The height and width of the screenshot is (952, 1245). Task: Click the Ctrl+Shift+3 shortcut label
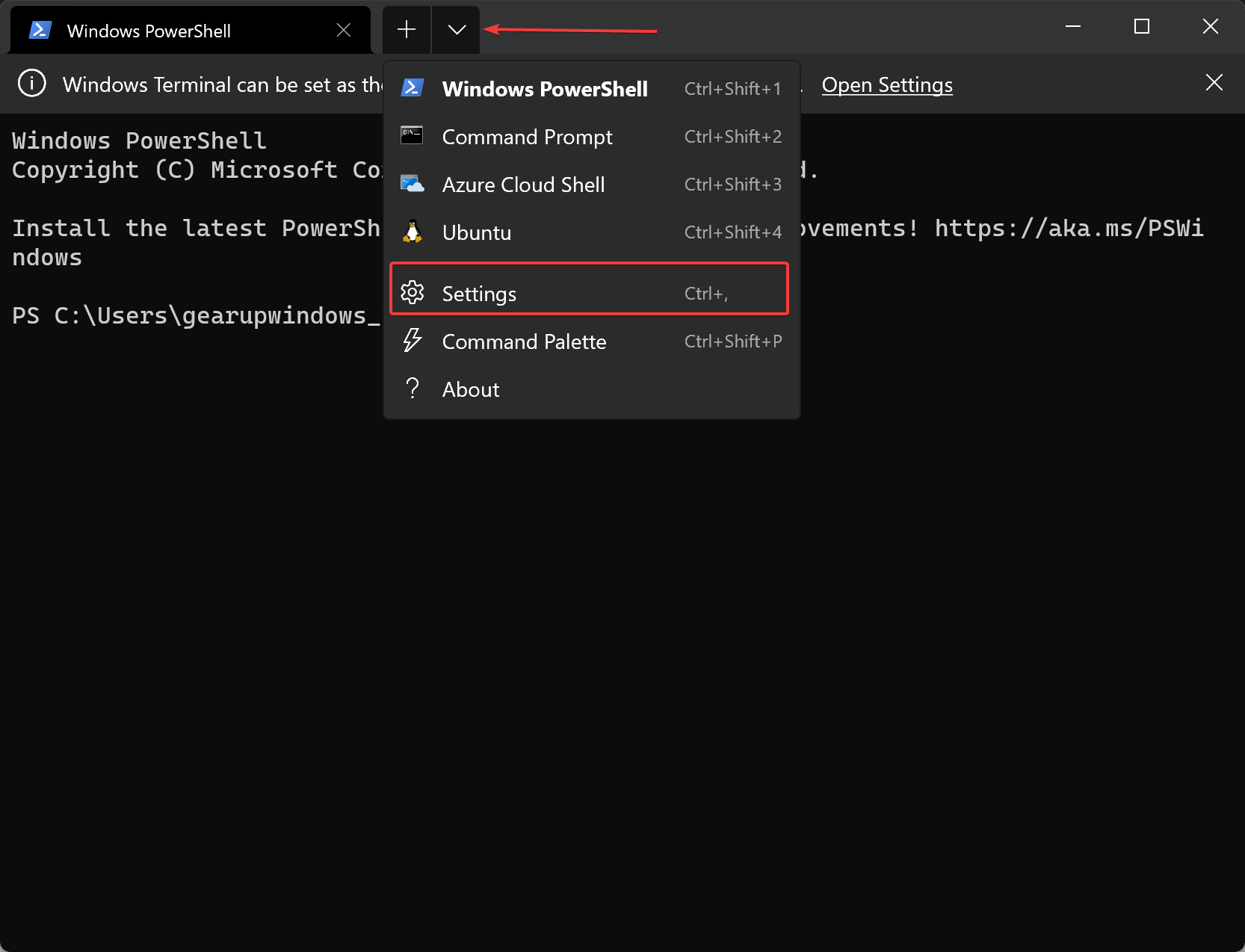point(733,185)
